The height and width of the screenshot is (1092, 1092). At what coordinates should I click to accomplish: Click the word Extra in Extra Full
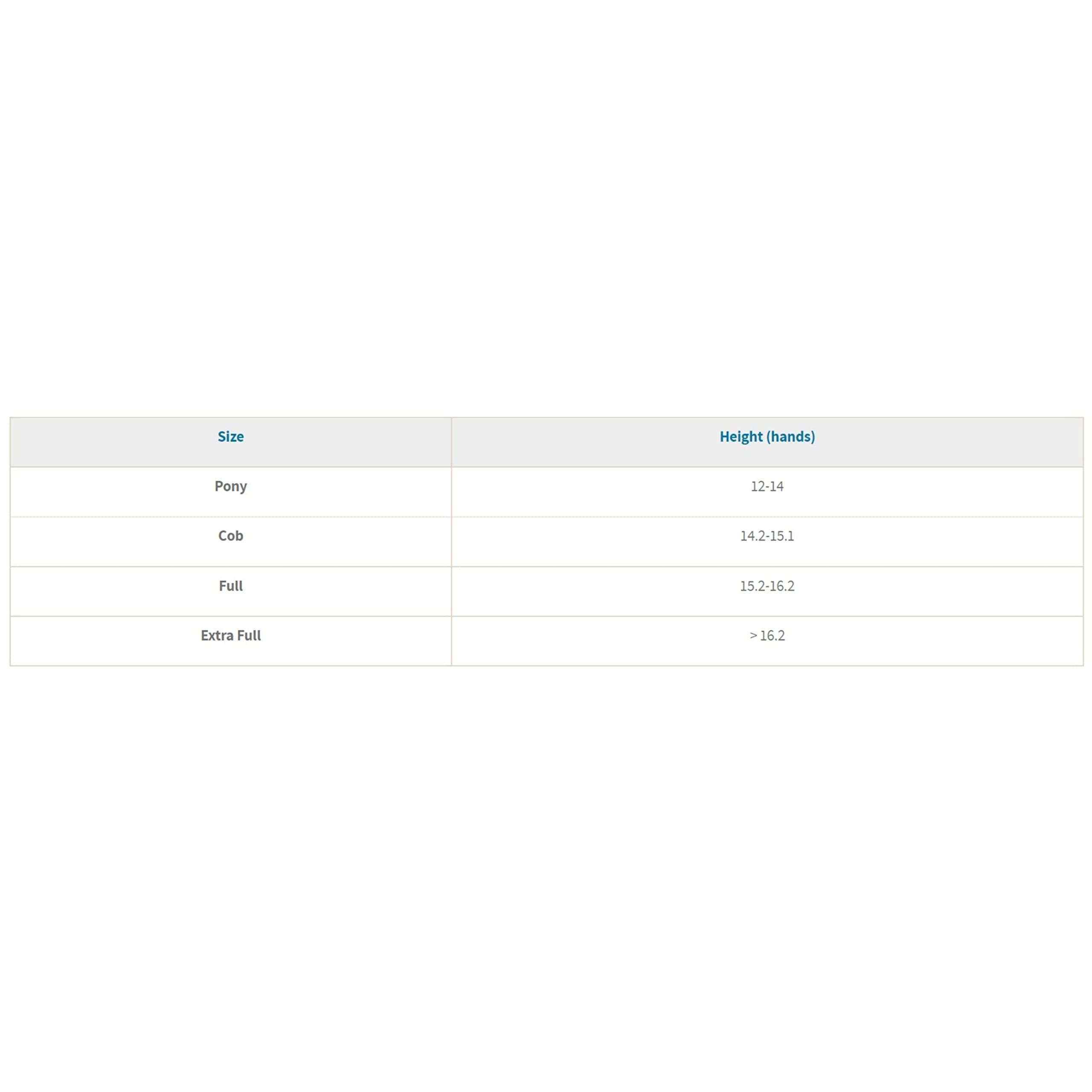tap(217, 635)
